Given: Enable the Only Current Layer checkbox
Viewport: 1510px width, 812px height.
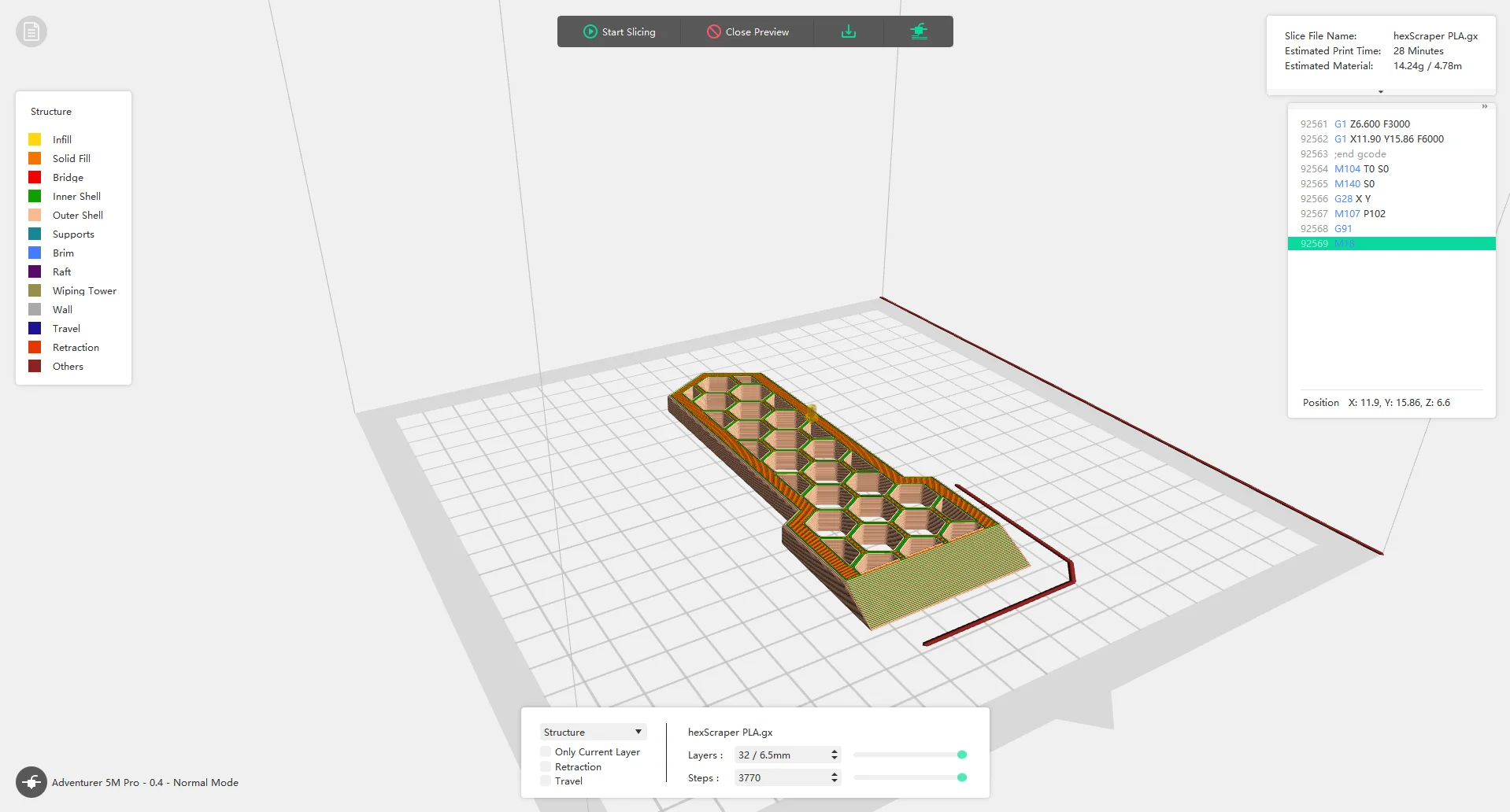Looking at the screenshot, I should tap(546, 751).
